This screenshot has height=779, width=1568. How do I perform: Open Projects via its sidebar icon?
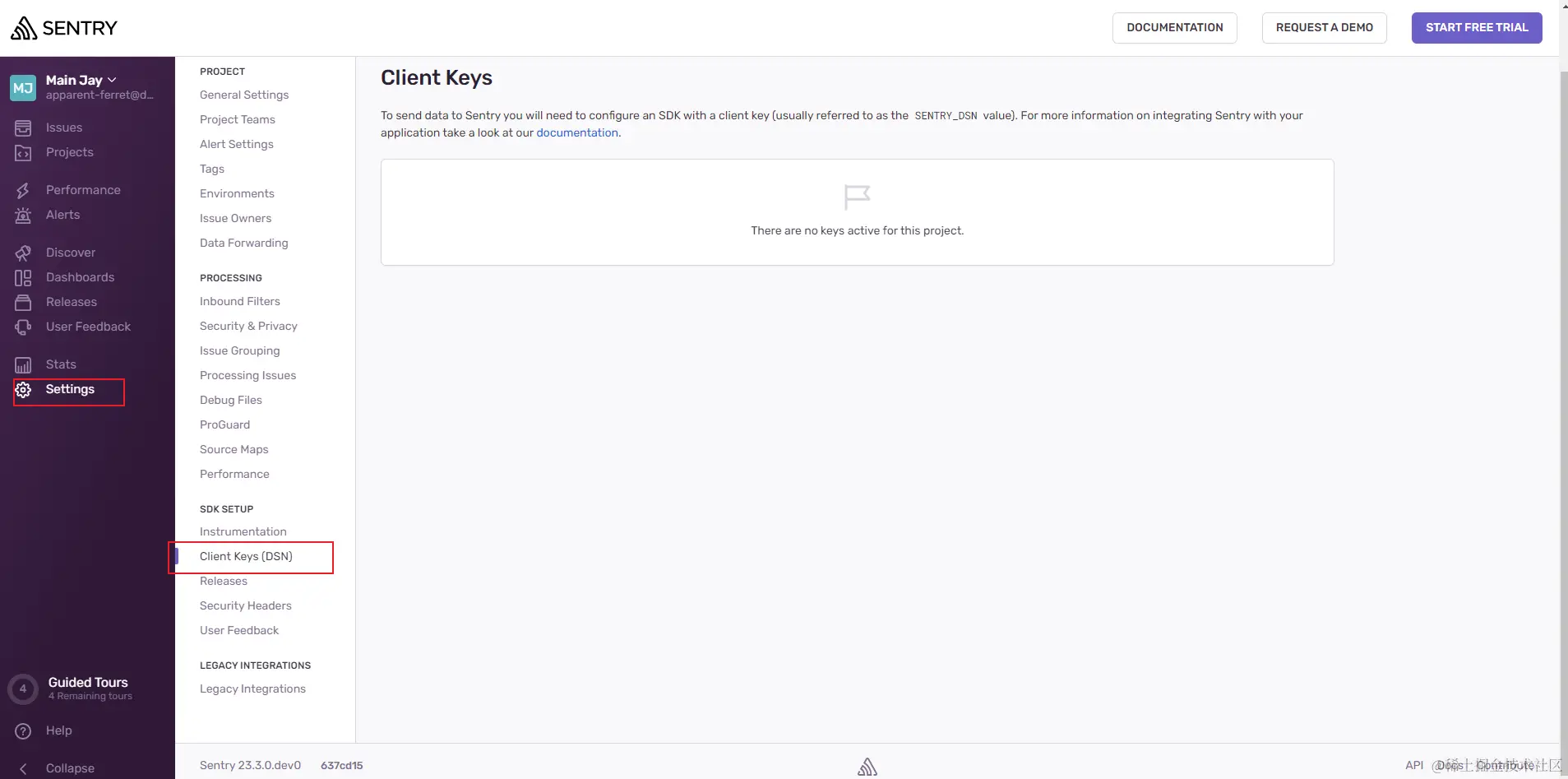[23, 153]
